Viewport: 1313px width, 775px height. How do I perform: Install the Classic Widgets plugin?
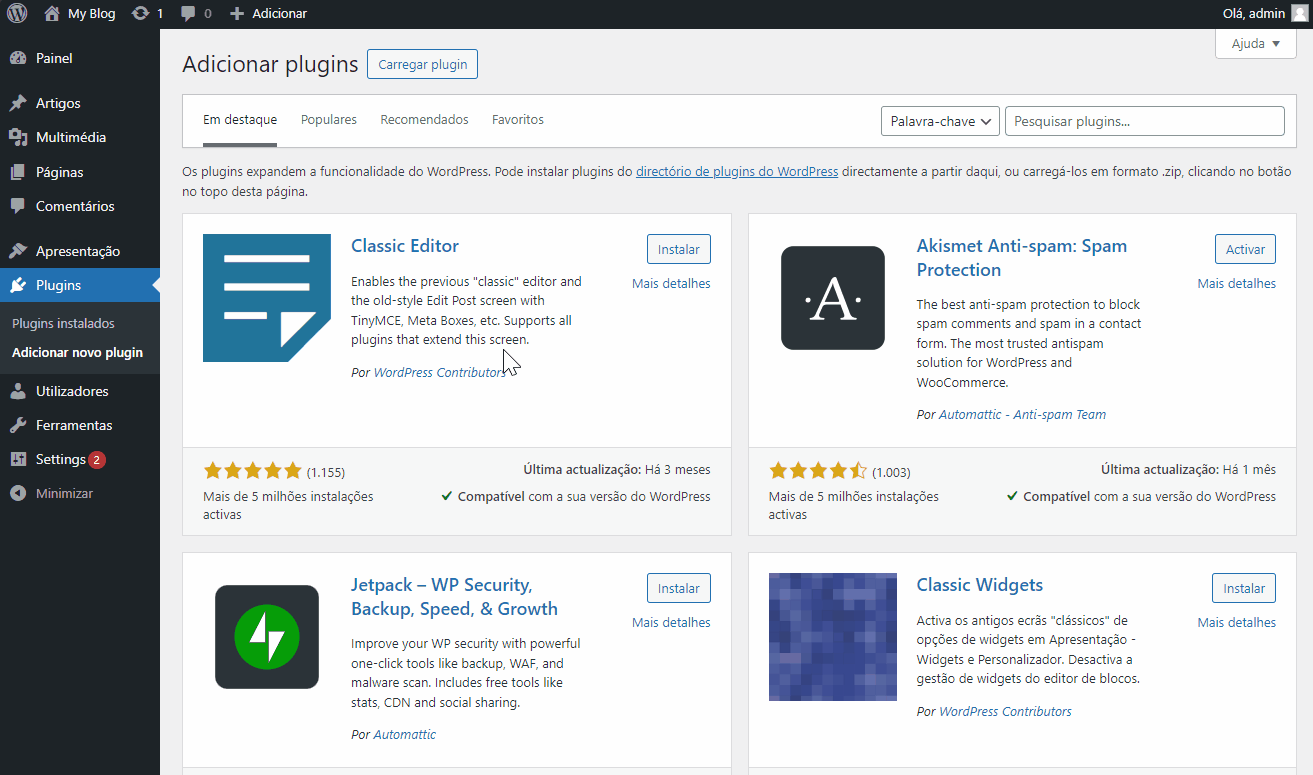[1244, 588]
